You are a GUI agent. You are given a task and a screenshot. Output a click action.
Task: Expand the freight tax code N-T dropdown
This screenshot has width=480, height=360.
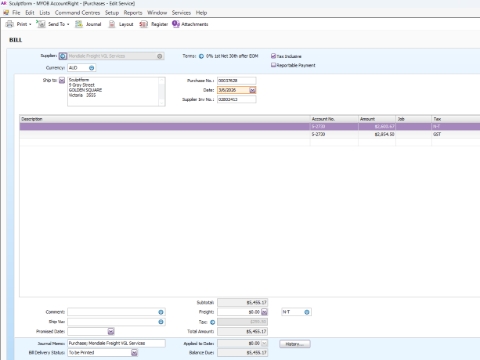[307, 312]
